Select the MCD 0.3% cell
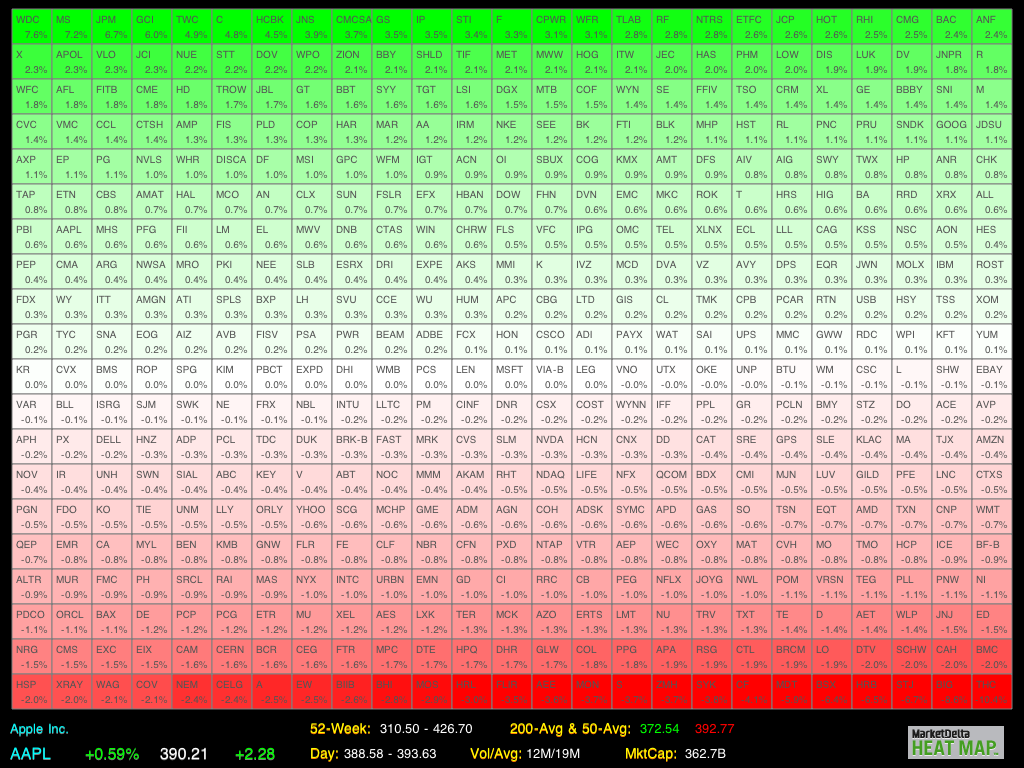The width and height of the screenshot is (1024, 768). [632, 272]
